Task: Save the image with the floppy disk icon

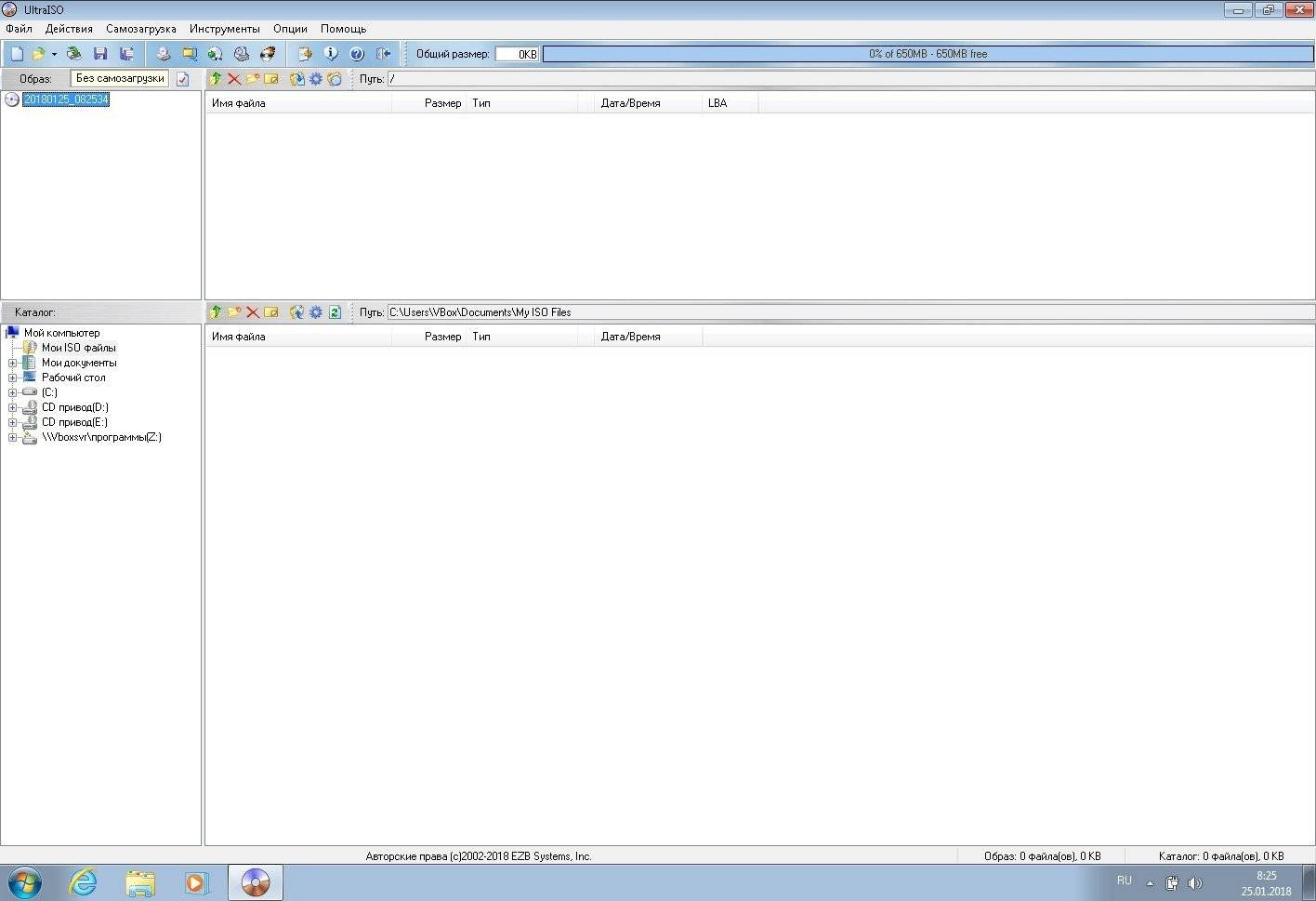Action: pos(100,54)
